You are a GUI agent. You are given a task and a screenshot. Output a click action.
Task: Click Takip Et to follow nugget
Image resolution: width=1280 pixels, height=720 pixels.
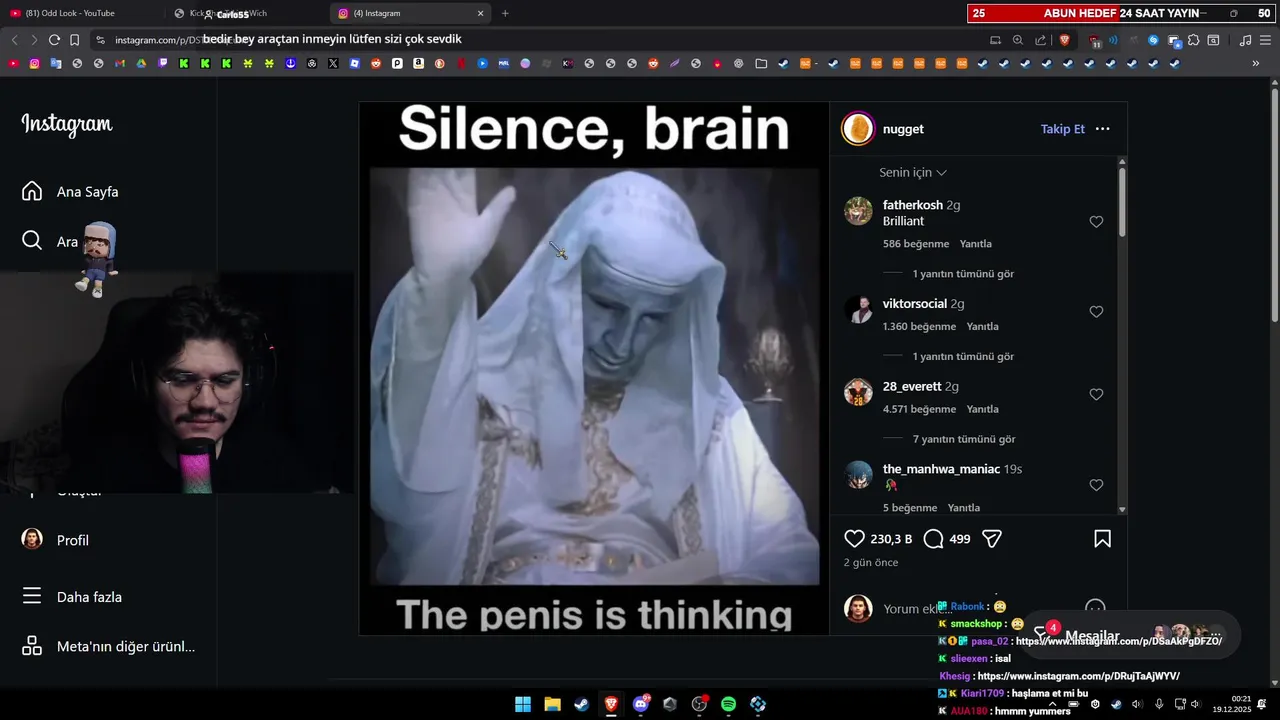[x=1062, y=129]
